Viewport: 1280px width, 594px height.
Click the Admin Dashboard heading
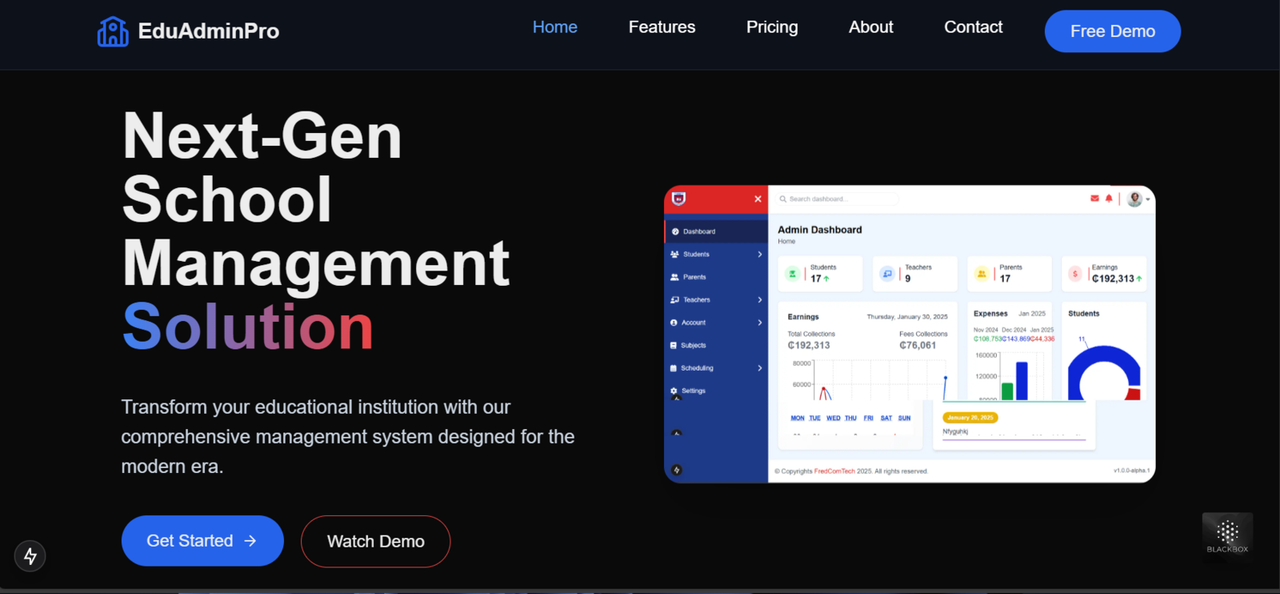click(x=820, y=229)
